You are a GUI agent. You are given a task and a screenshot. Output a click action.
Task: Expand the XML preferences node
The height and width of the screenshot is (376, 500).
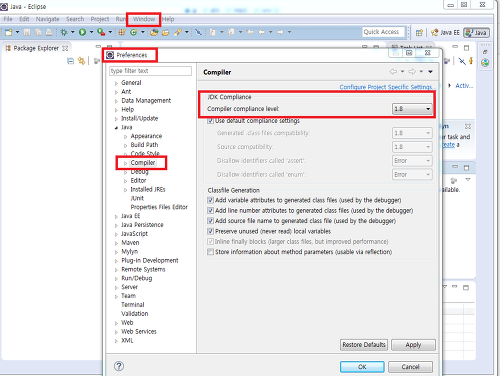point(116,341)
